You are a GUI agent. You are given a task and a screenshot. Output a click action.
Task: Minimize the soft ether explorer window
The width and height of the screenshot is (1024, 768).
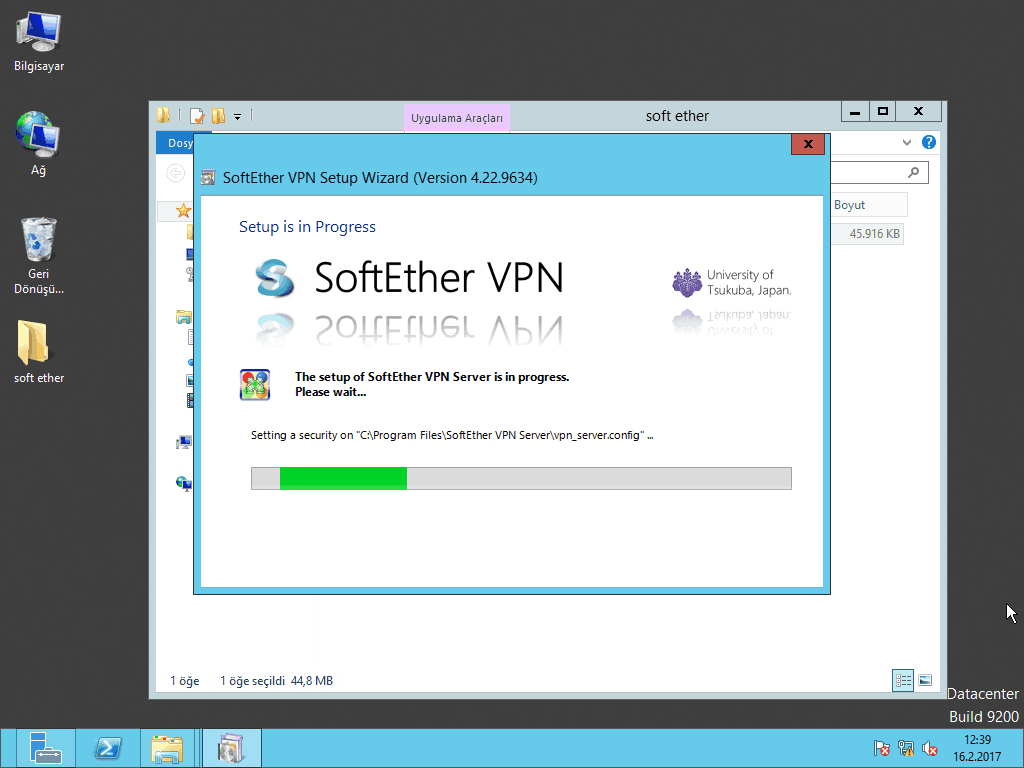tap(855, 112)
